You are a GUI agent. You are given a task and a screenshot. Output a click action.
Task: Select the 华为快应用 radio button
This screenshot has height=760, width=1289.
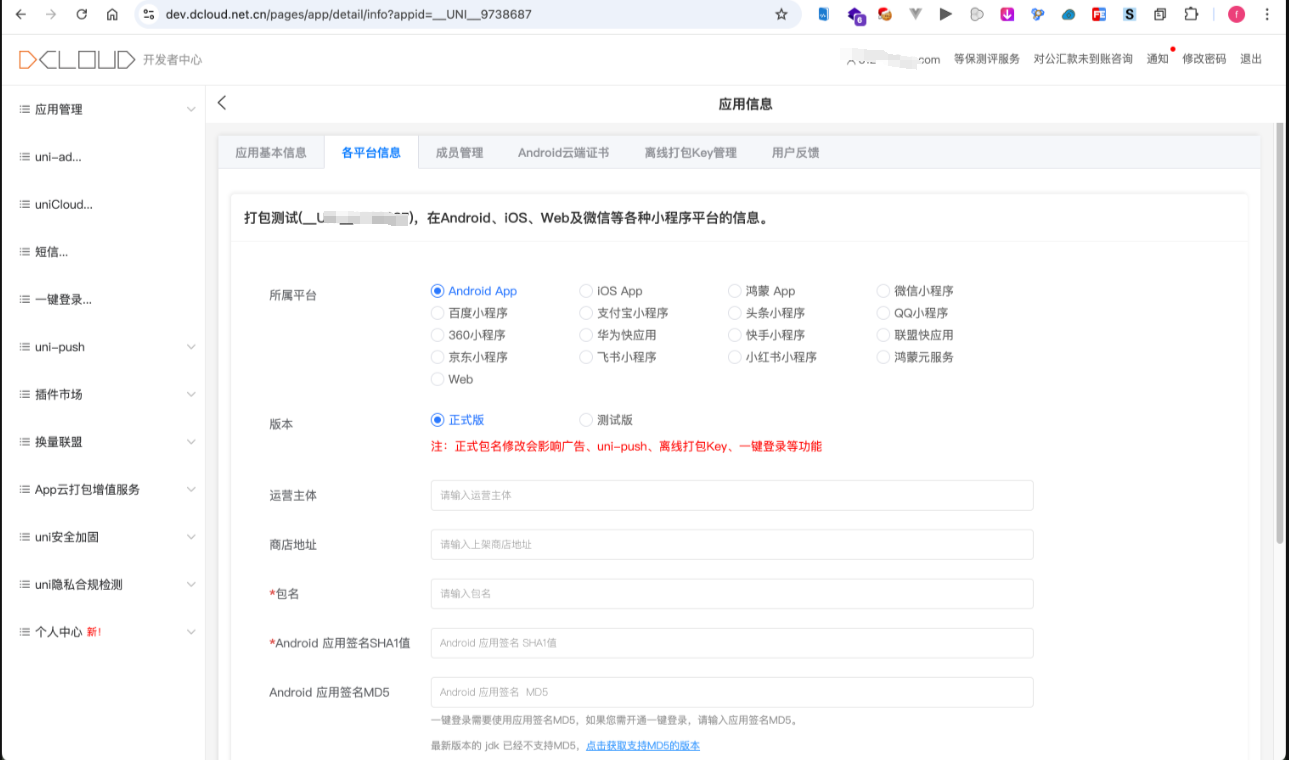tap(586, 335)
